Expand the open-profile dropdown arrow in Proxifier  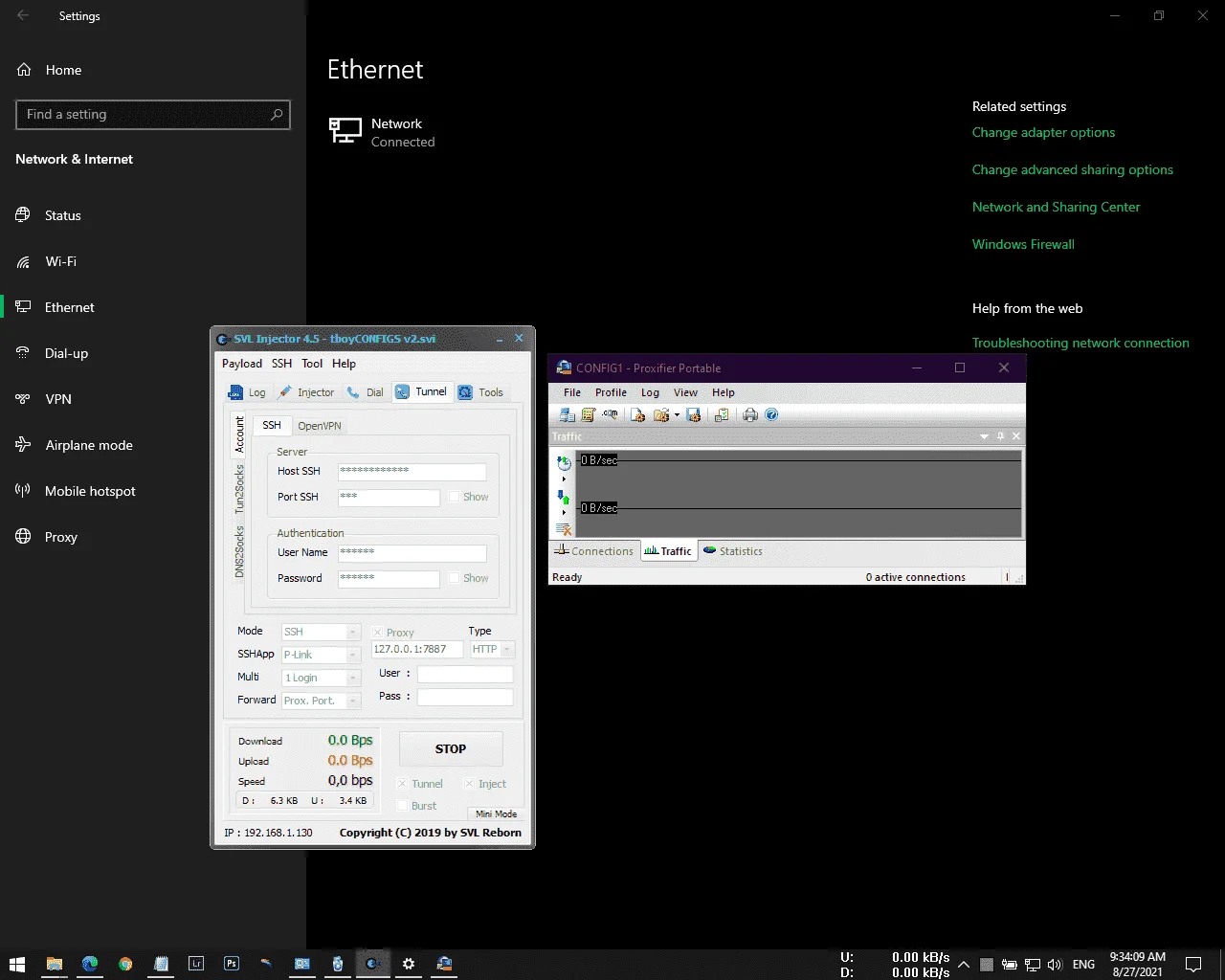(677, 414)
